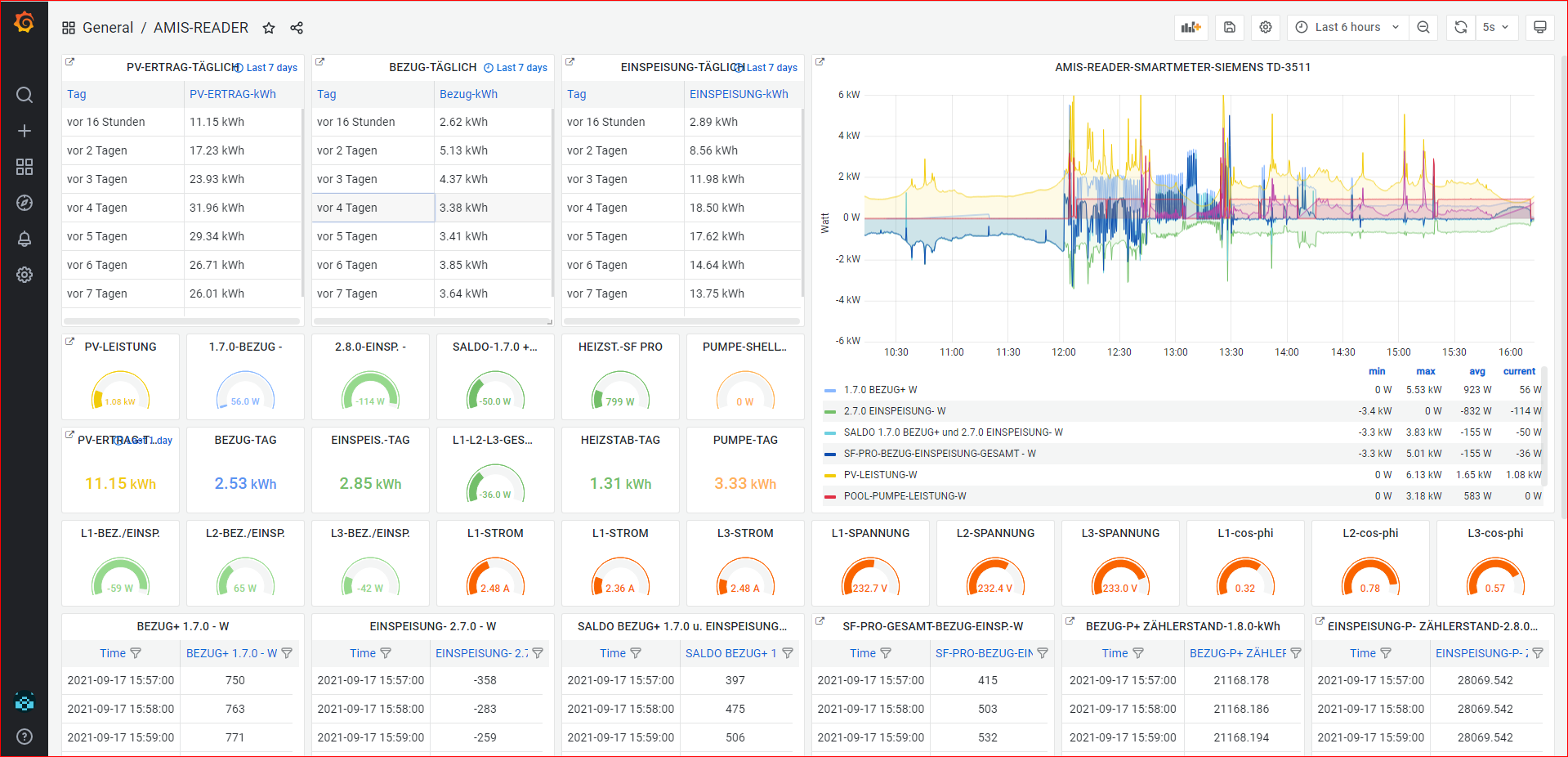The height and width of the screenshot is (757, 1568).
Task: Click the 21168.194 BEZUG-P+ meter value
Action: (1241, 737)
